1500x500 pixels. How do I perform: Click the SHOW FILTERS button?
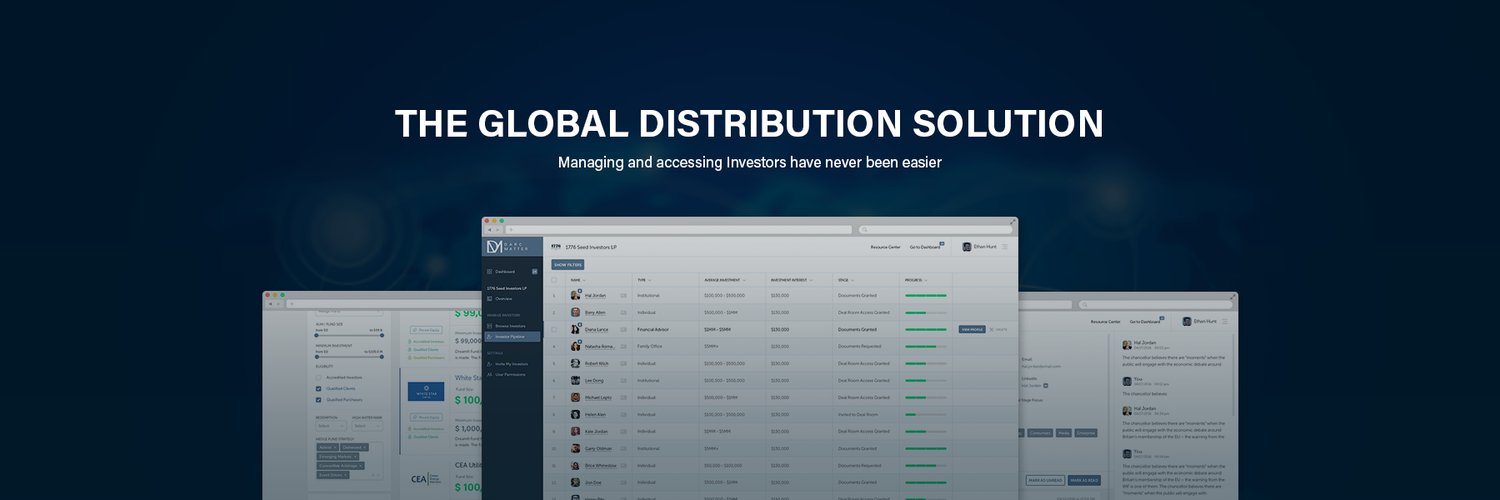pyautogui.click(x=568, y=265)
